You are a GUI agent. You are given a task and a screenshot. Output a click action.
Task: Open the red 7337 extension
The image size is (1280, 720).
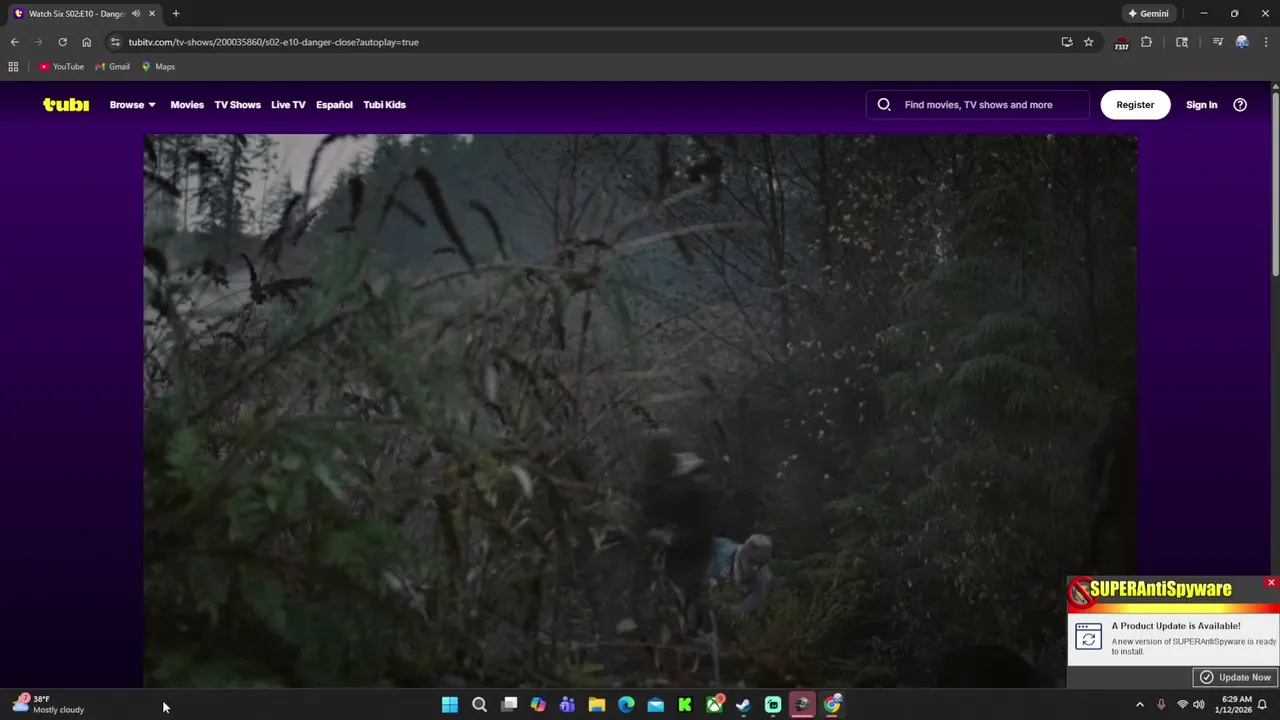pos(1122,43)
